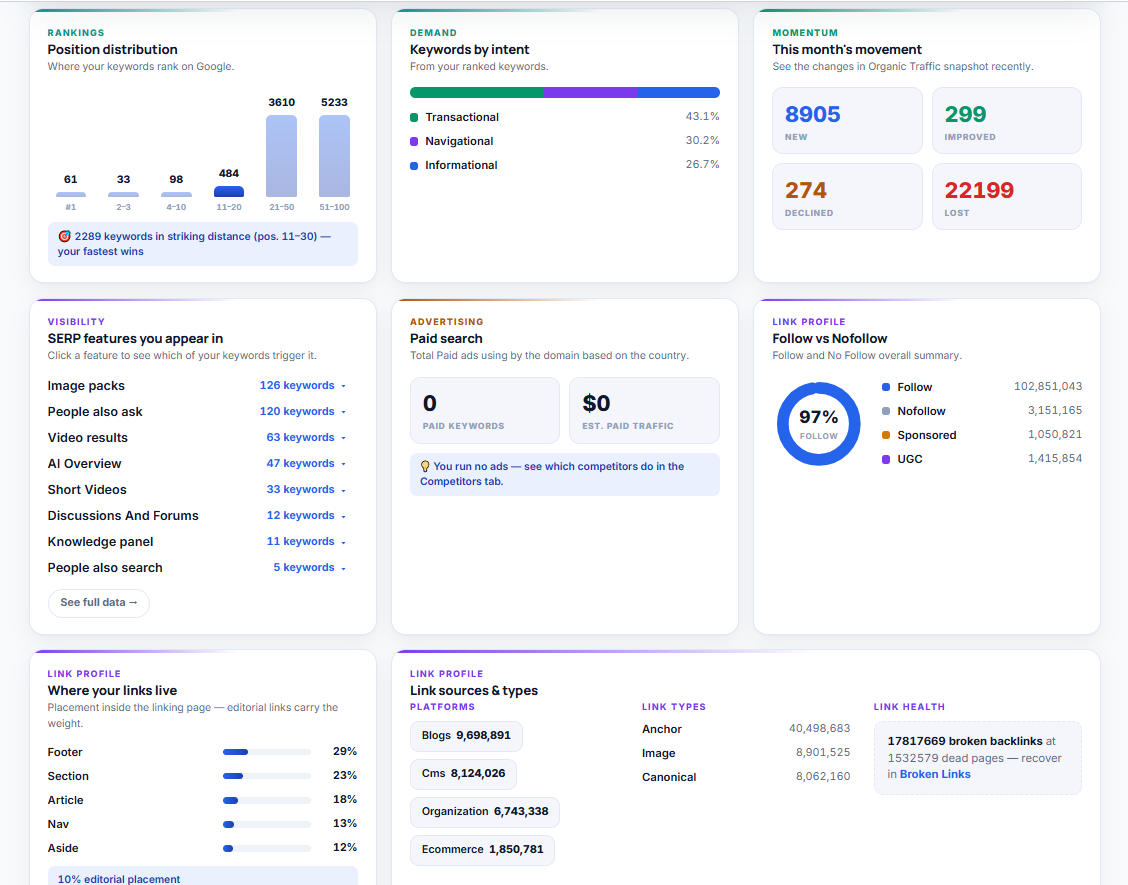Click the Knowledge panel feature label
The image size is (1128, 885).
(x=100, y=542)
